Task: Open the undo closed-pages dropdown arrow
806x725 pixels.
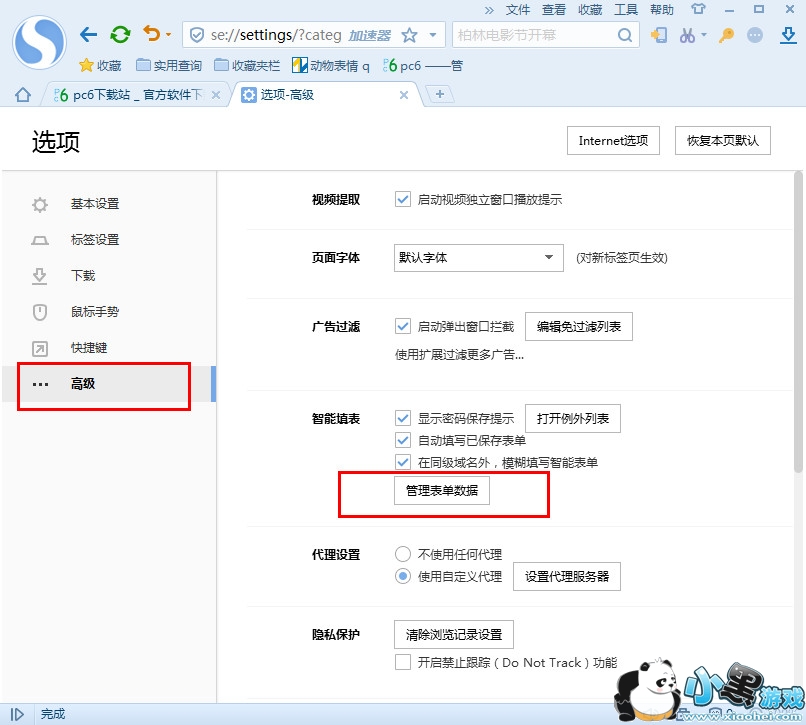Action: pos(168,35)
